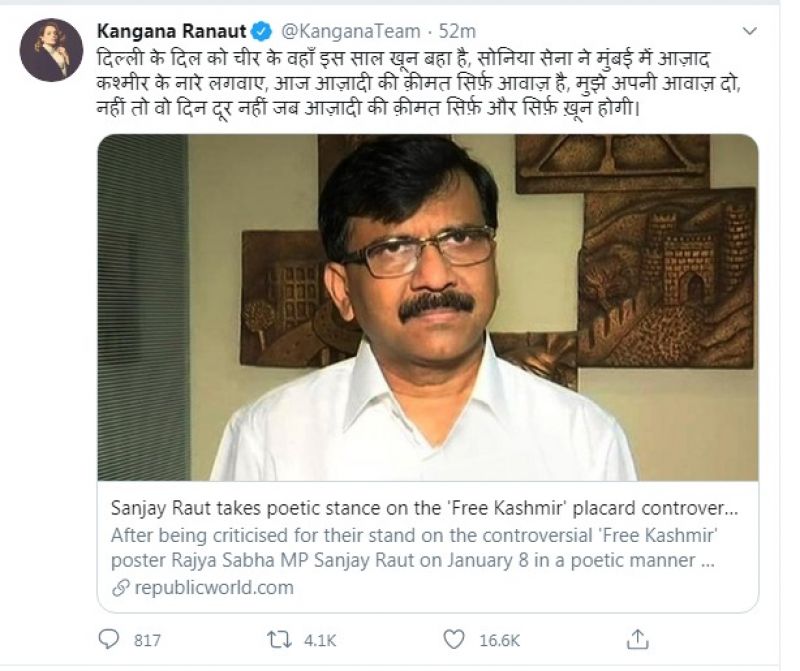Click the reply speech bubble icon
The image size is (800, 671).
pos(109,638)
